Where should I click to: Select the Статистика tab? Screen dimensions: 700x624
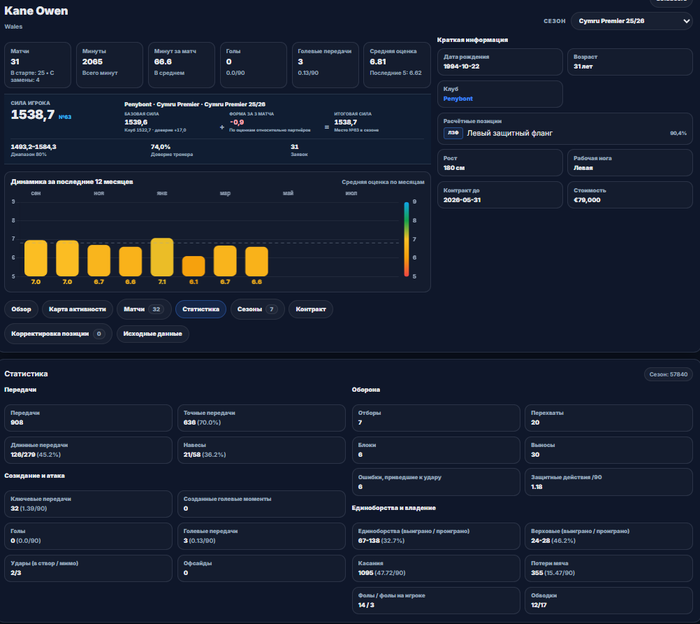coord(200,309)
